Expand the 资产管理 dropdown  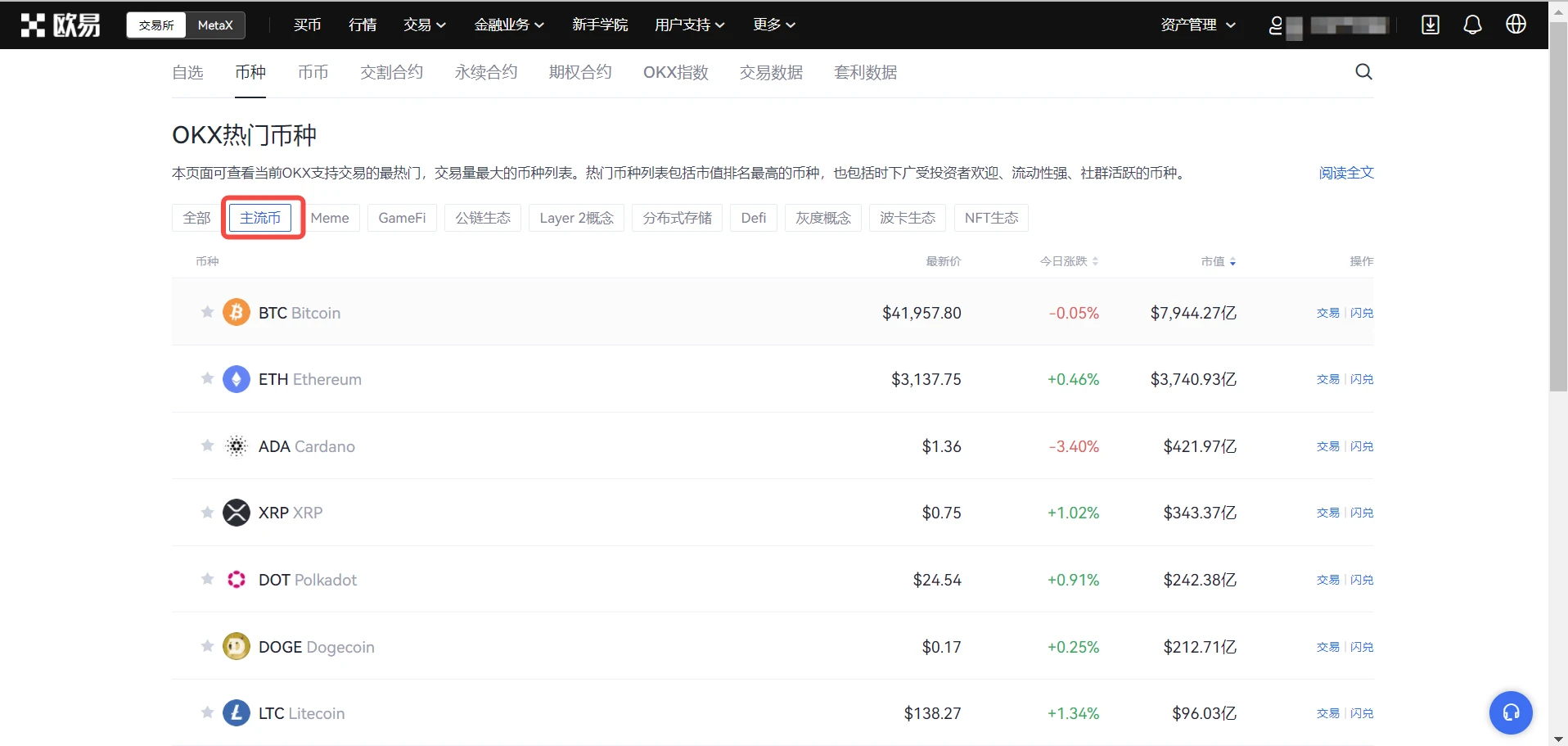(x=1198, y=25)
